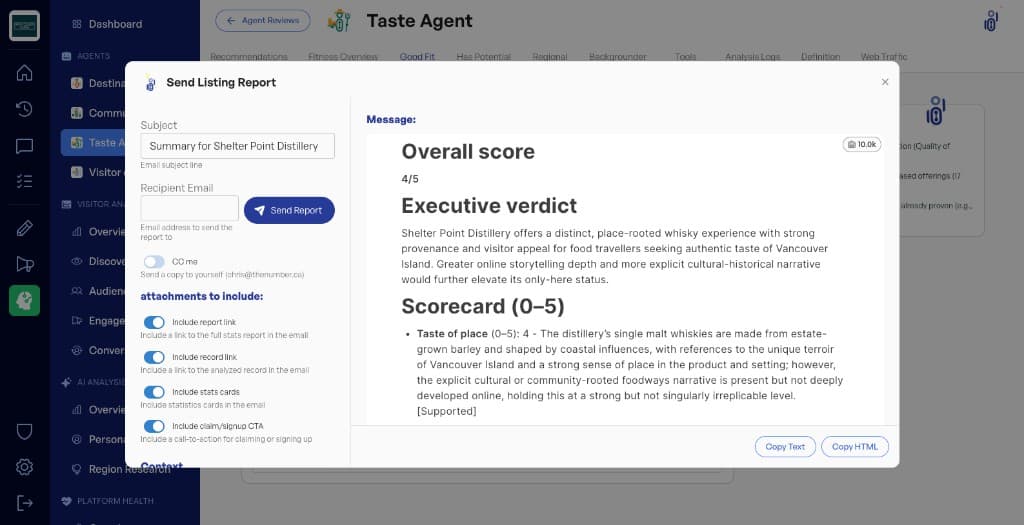Open the Definition tab

821,57
